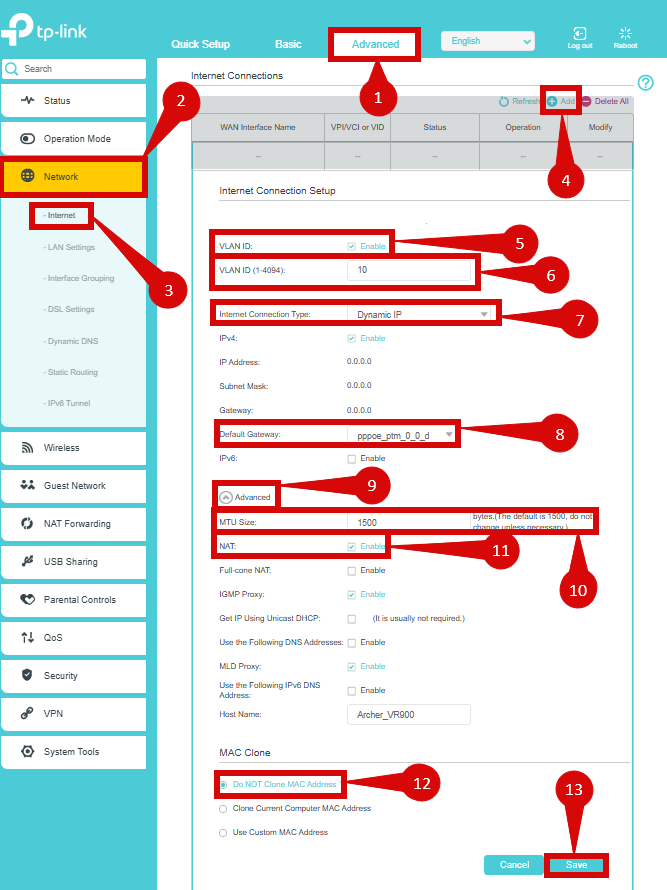The image size is (667, 890).
Task: Click the Save button
Action: coord(576,864)
